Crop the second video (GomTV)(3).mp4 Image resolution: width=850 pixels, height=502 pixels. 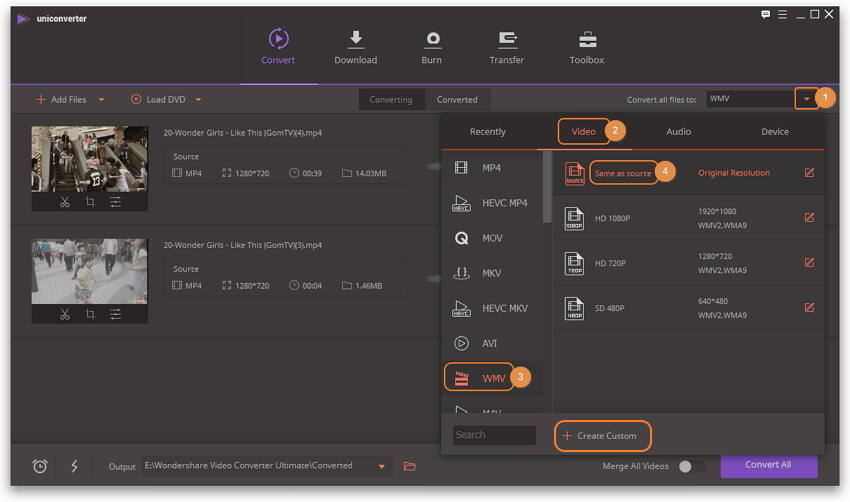[x=90, y=314]
